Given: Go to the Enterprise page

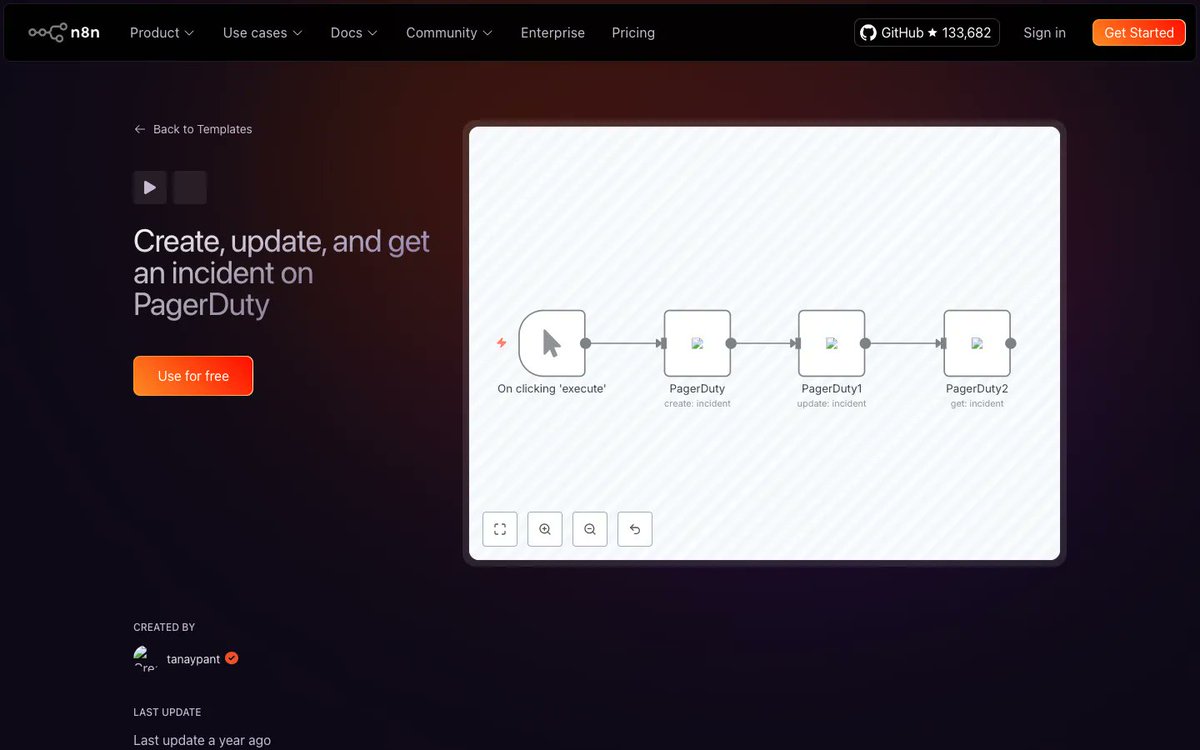Looking at the screenshot, I should click(x=553, y=33).
